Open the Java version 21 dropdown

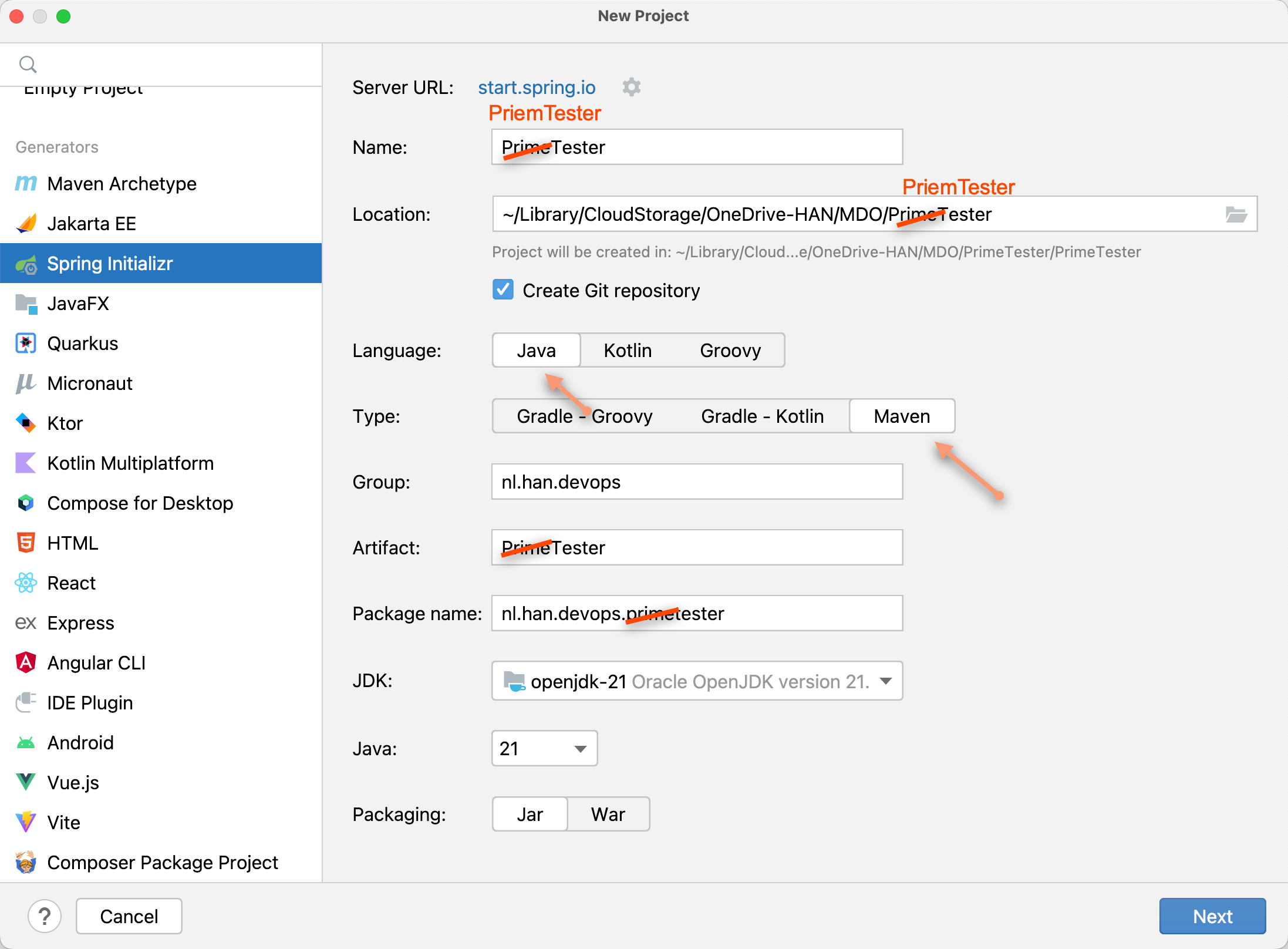click(545, 749)
